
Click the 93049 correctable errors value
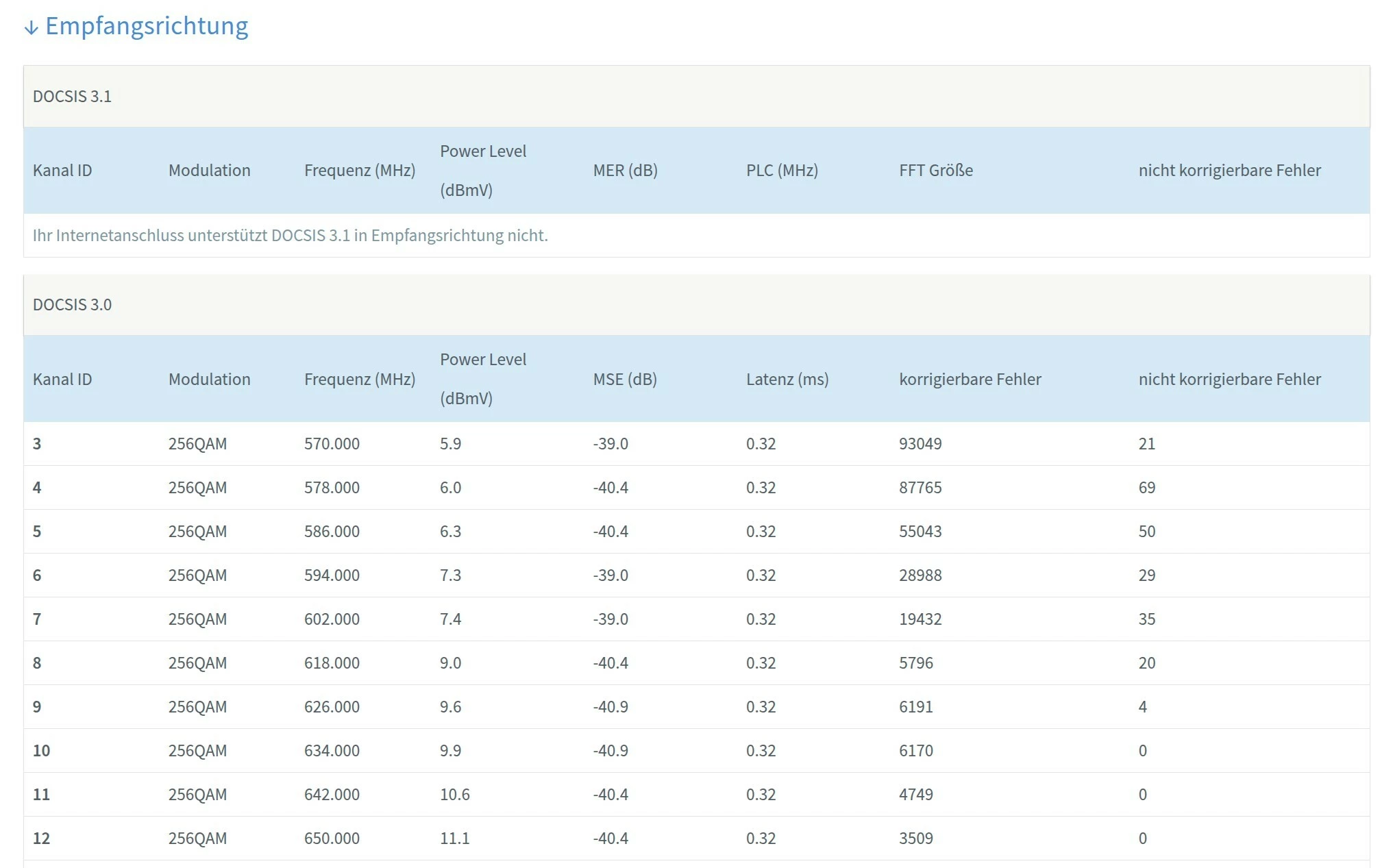920,444
